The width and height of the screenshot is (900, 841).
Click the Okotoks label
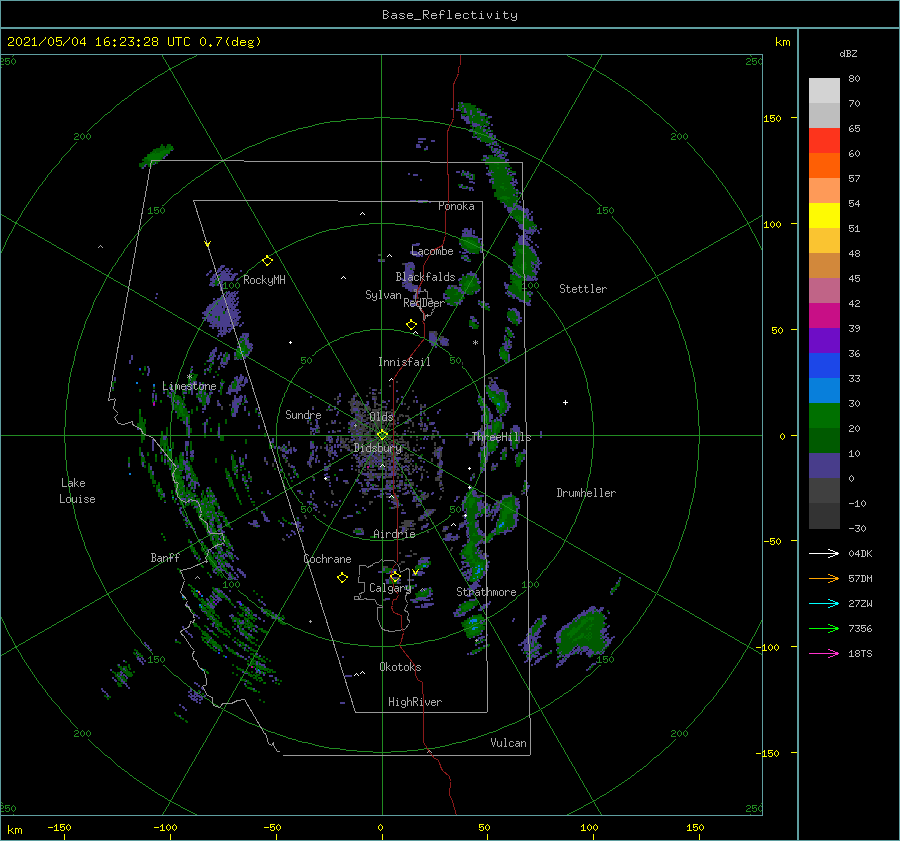[x=400, y=667]
